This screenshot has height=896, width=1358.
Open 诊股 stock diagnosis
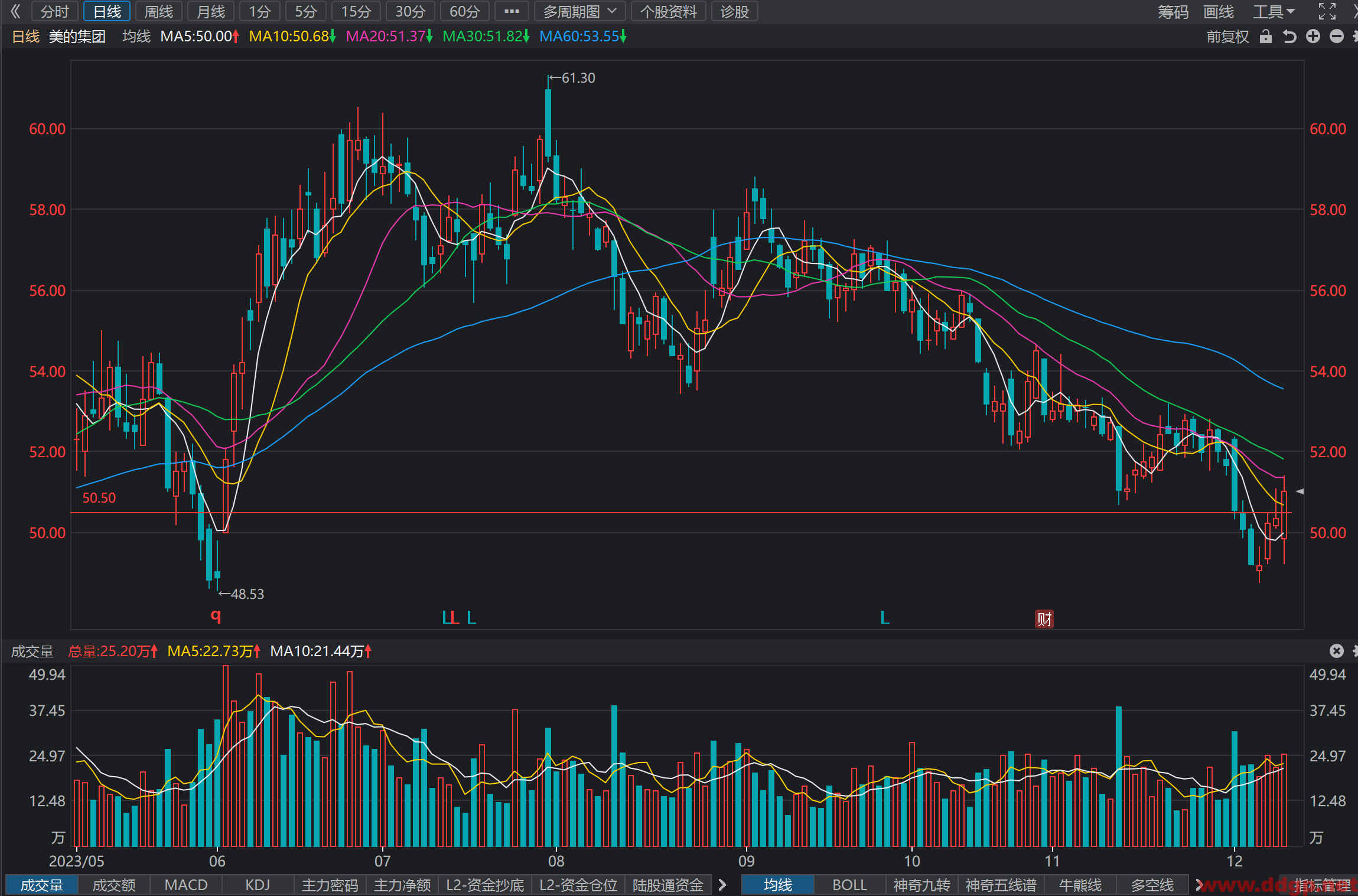pyautogui.click(x=734, y=11)
